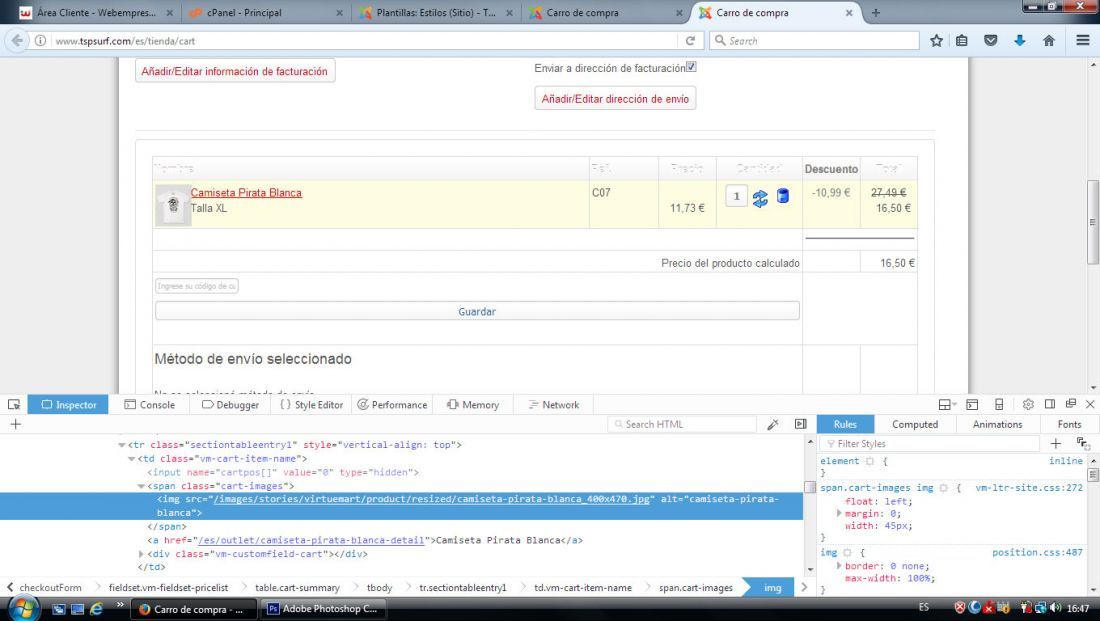
Task: Switch to the Animations sidebar tab
Action: [998, 425]
